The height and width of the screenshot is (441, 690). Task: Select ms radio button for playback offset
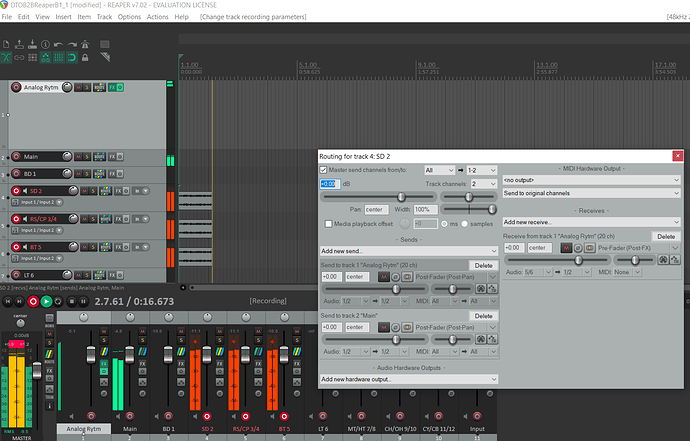point(444,224)
